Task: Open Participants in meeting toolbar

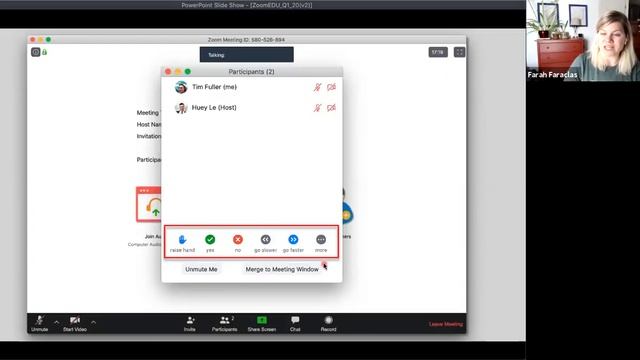Action: (x=224, y=323)
